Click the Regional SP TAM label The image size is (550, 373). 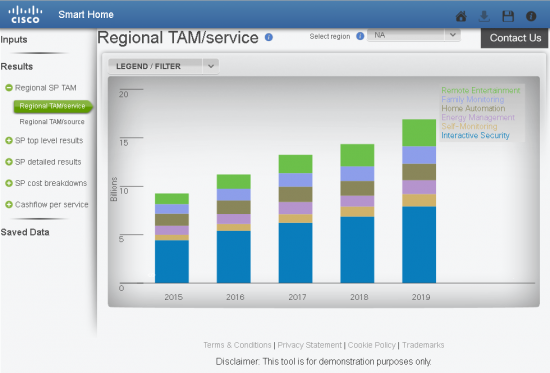pos(46,88)
